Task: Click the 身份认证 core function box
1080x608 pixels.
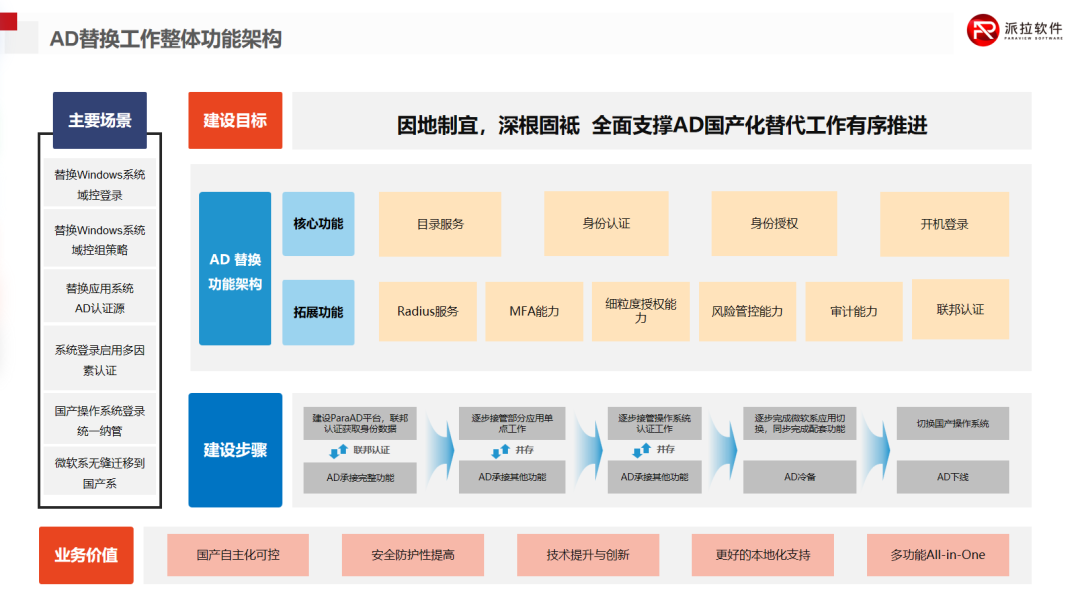Action: click(x=607, y=224)
